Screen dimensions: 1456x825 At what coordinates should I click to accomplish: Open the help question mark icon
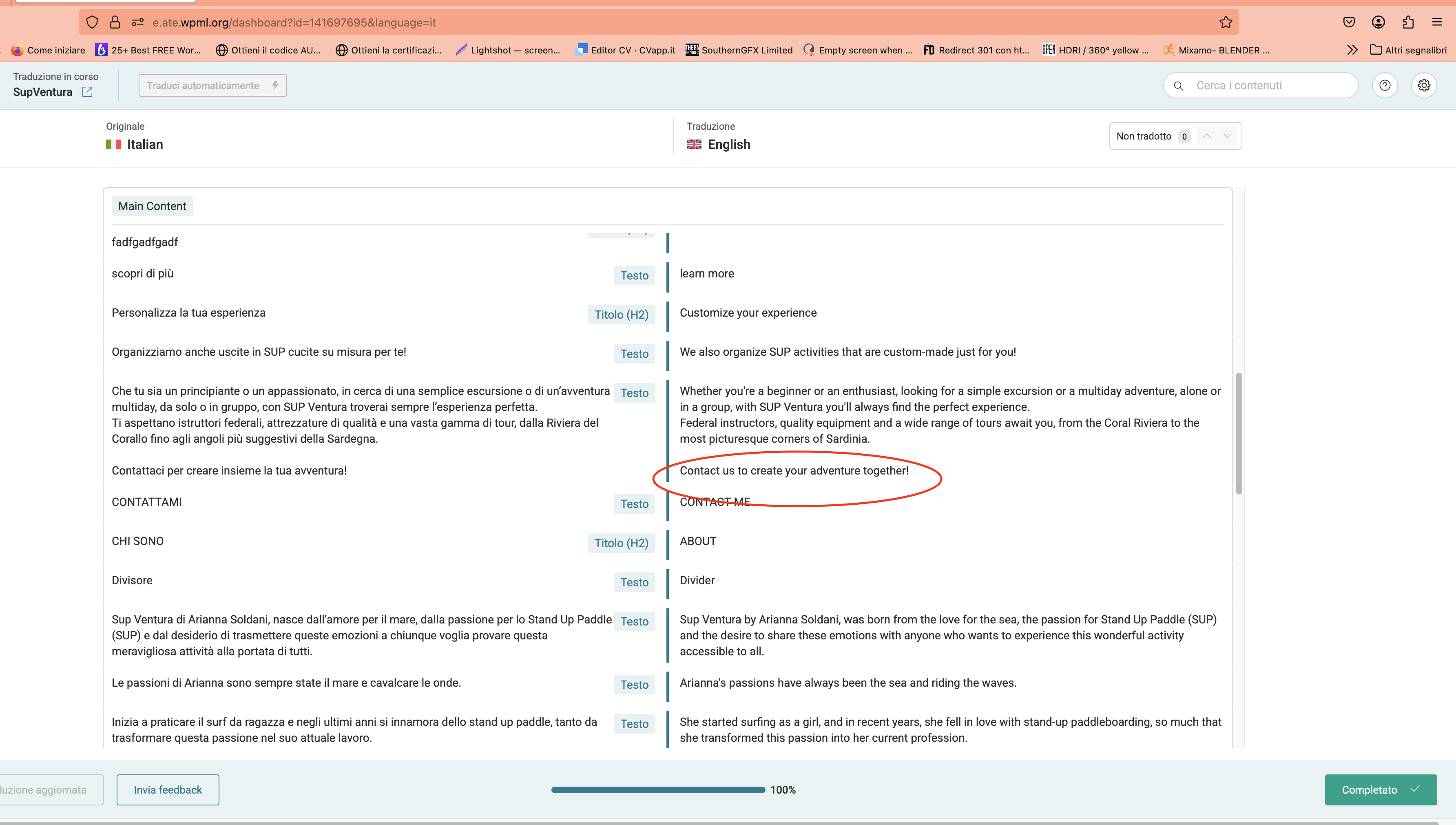1385,85
